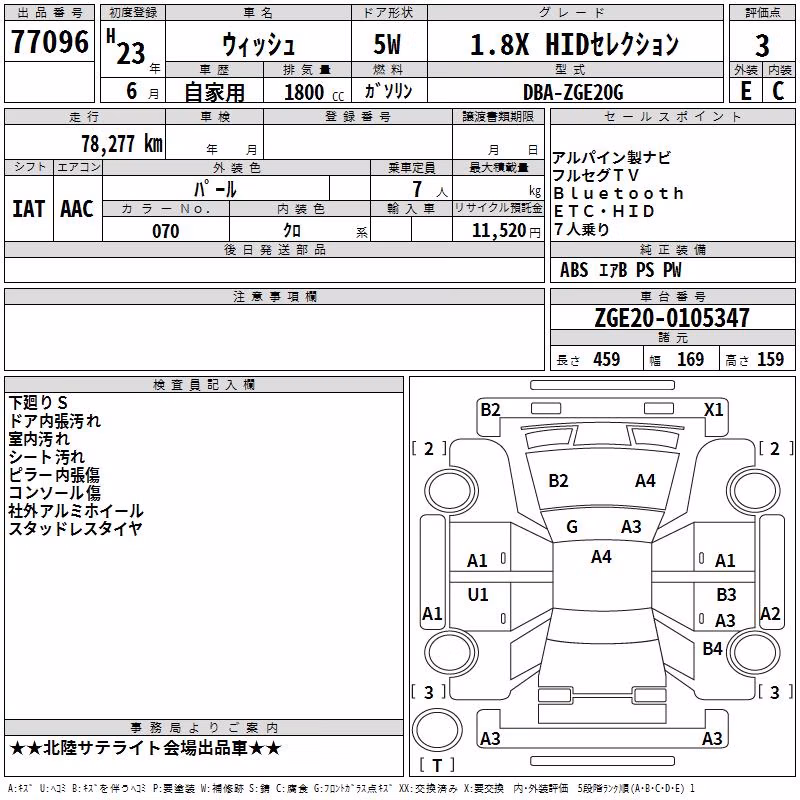Click the interior grade C
The image size is (800, 800).
pos(778,91)
